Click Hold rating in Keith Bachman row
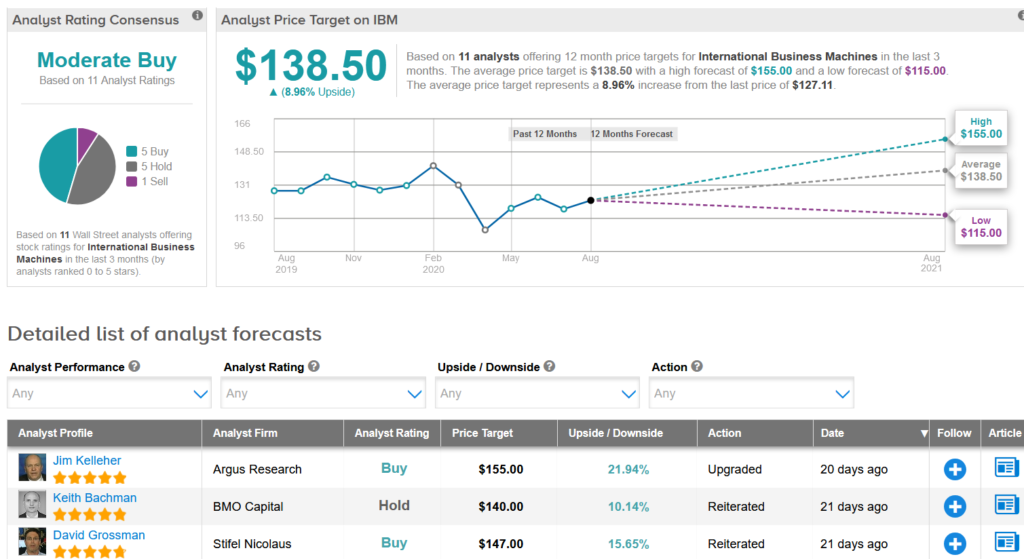 394,505
